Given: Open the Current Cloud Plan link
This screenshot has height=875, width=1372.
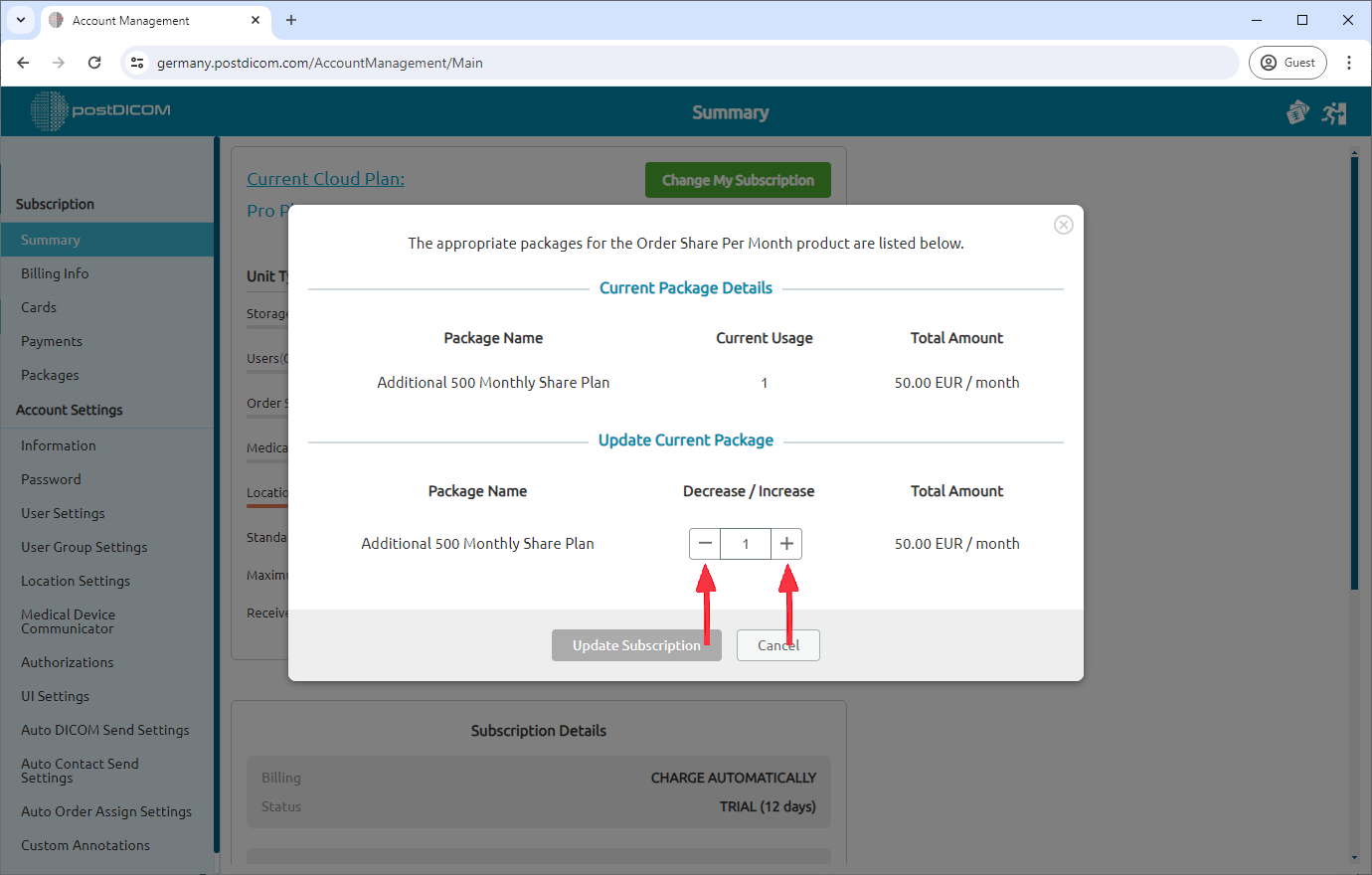Looking at the screenshot, I should [325, 178].
